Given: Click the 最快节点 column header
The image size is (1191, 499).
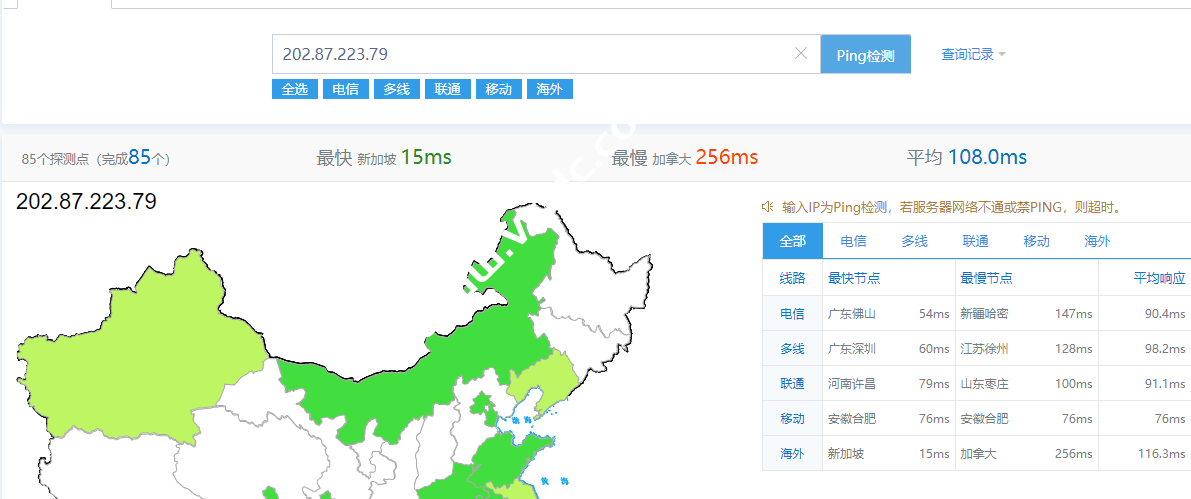Looking at the screenshot, I should coord(854,278).
